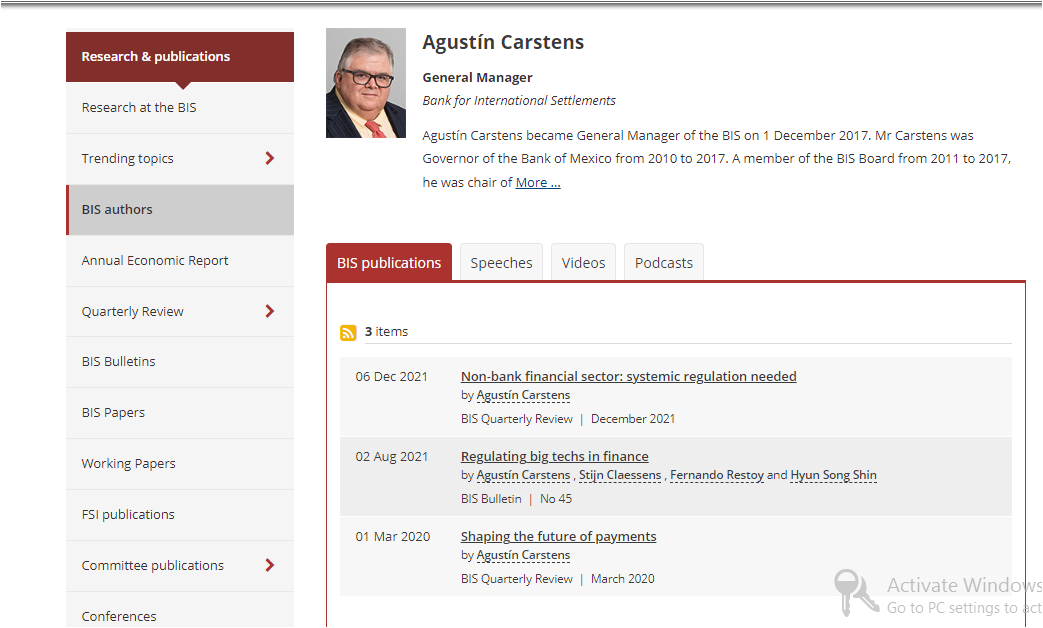Open the Podcasts tab

[x=664, y=263]
